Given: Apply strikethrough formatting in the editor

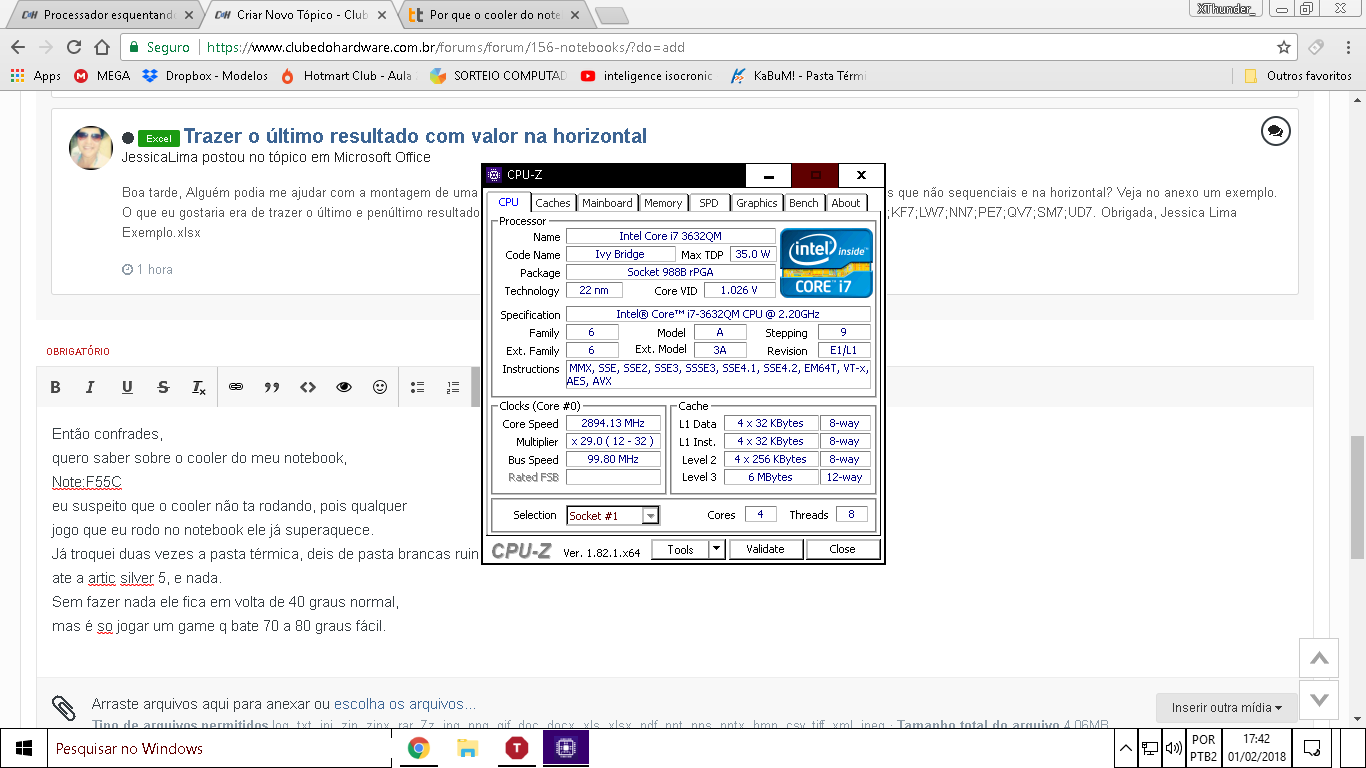Looking at the screenshot, I should tap(163, 387).
